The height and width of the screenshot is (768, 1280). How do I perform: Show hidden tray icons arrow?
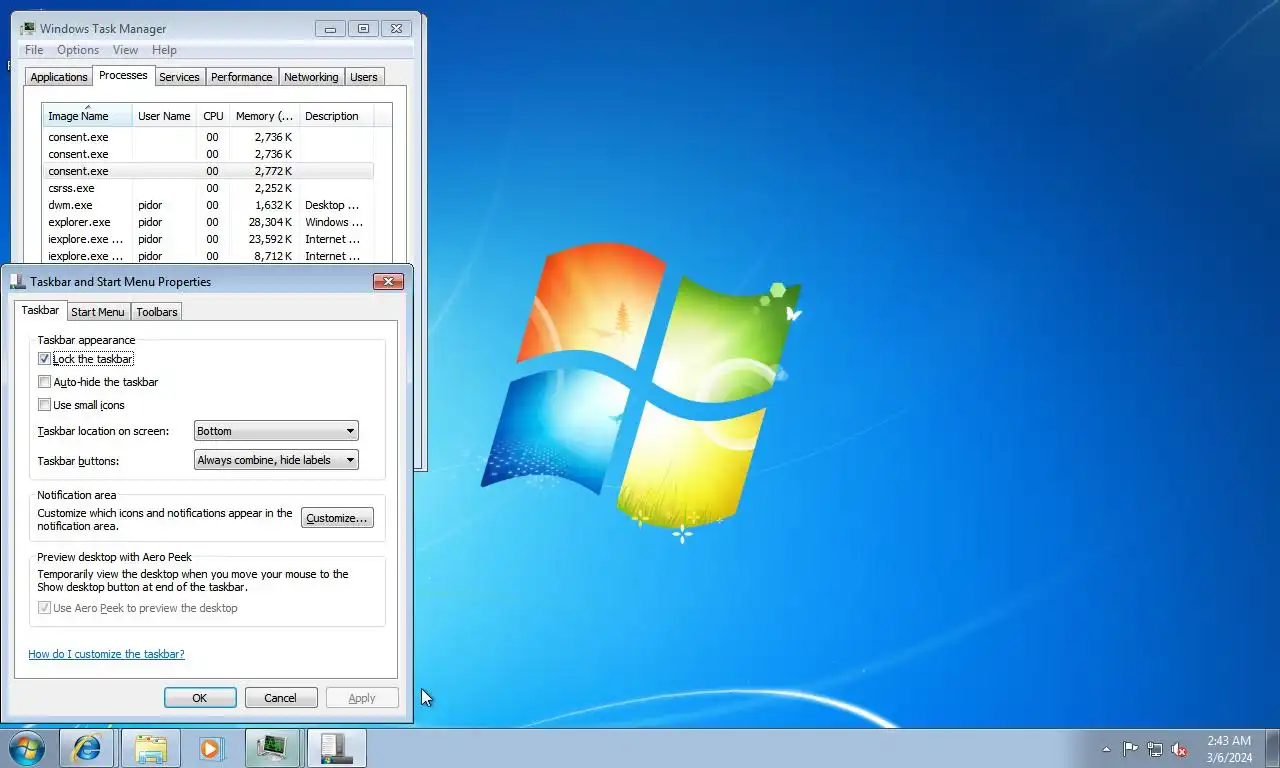coord(1106,749)
